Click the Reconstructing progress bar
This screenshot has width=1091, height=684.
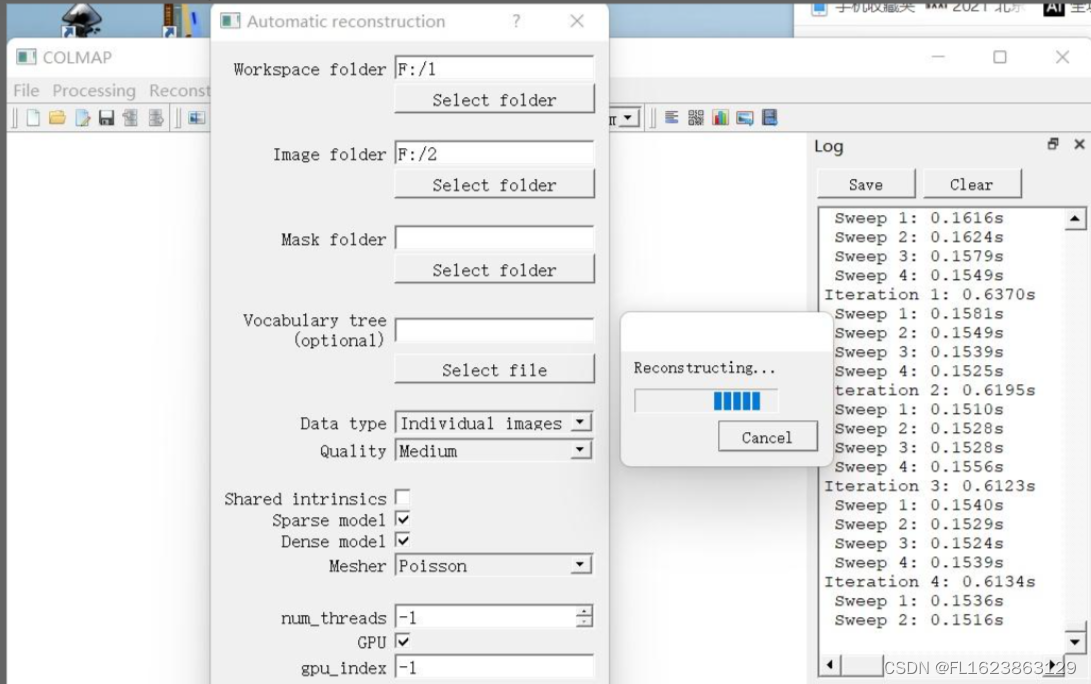(706, 401)
